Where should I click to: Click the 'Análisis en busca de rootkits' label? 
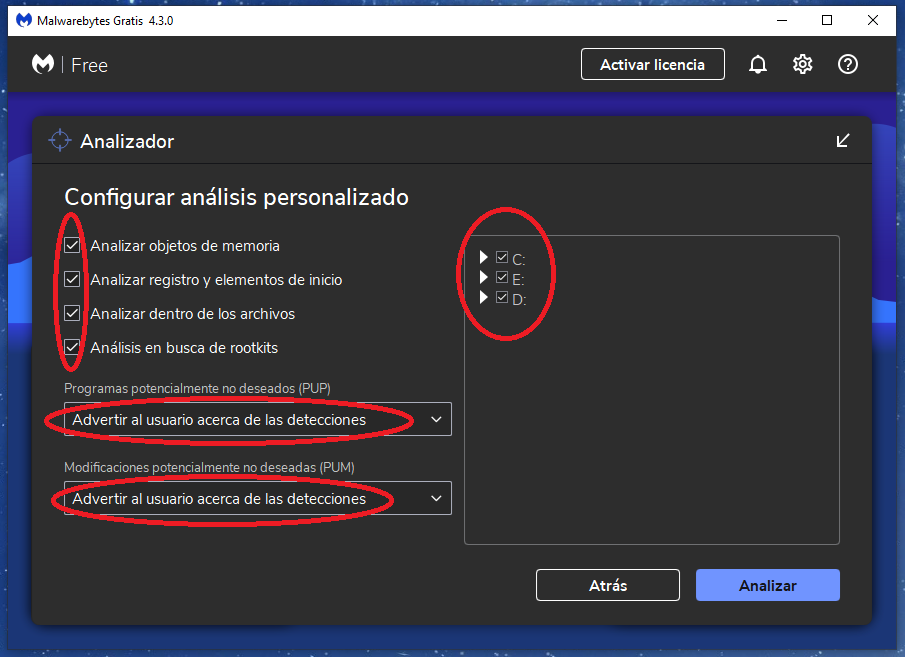click(x=184, y=348)
